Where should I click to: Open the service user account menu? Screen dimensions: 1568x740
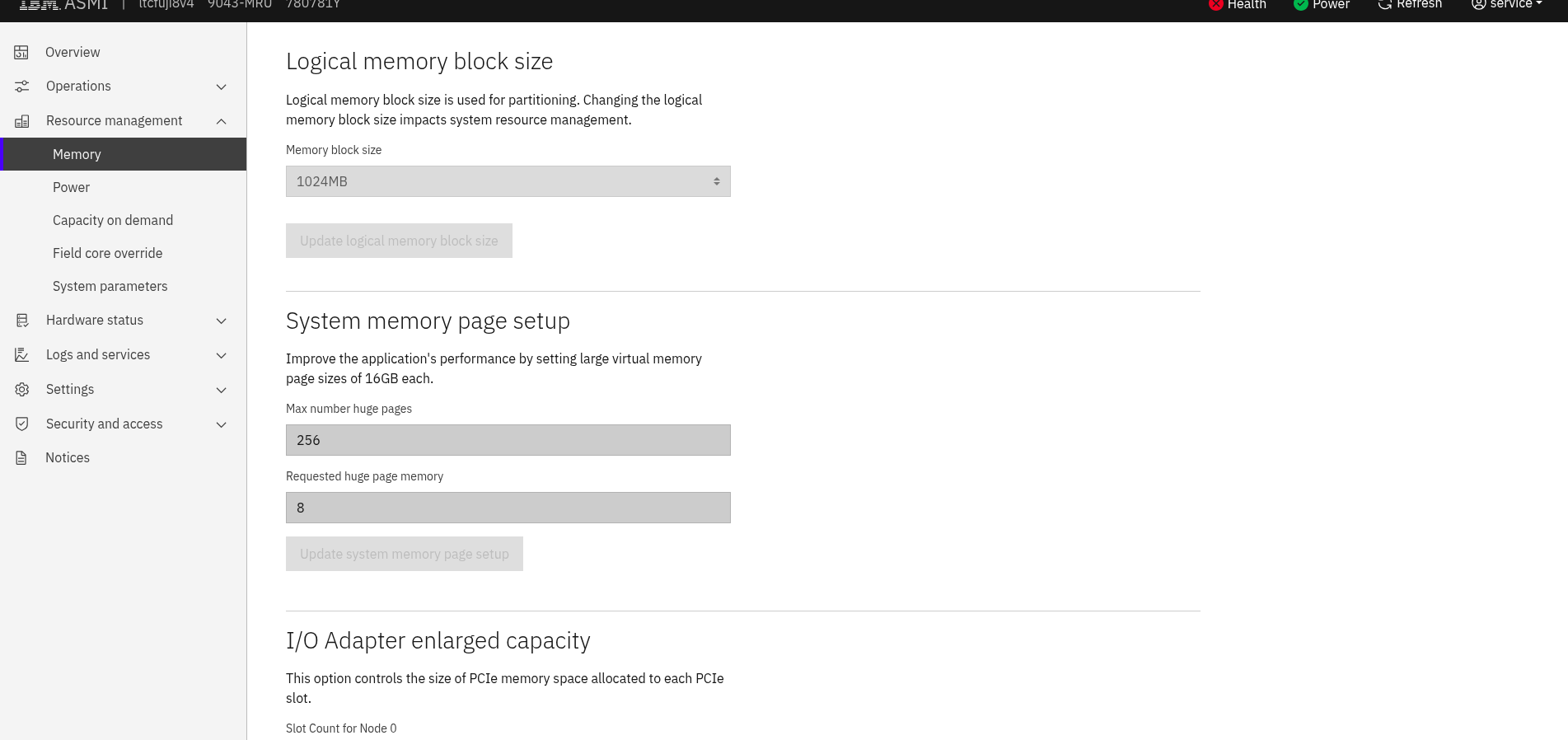tap(1507, 5)
